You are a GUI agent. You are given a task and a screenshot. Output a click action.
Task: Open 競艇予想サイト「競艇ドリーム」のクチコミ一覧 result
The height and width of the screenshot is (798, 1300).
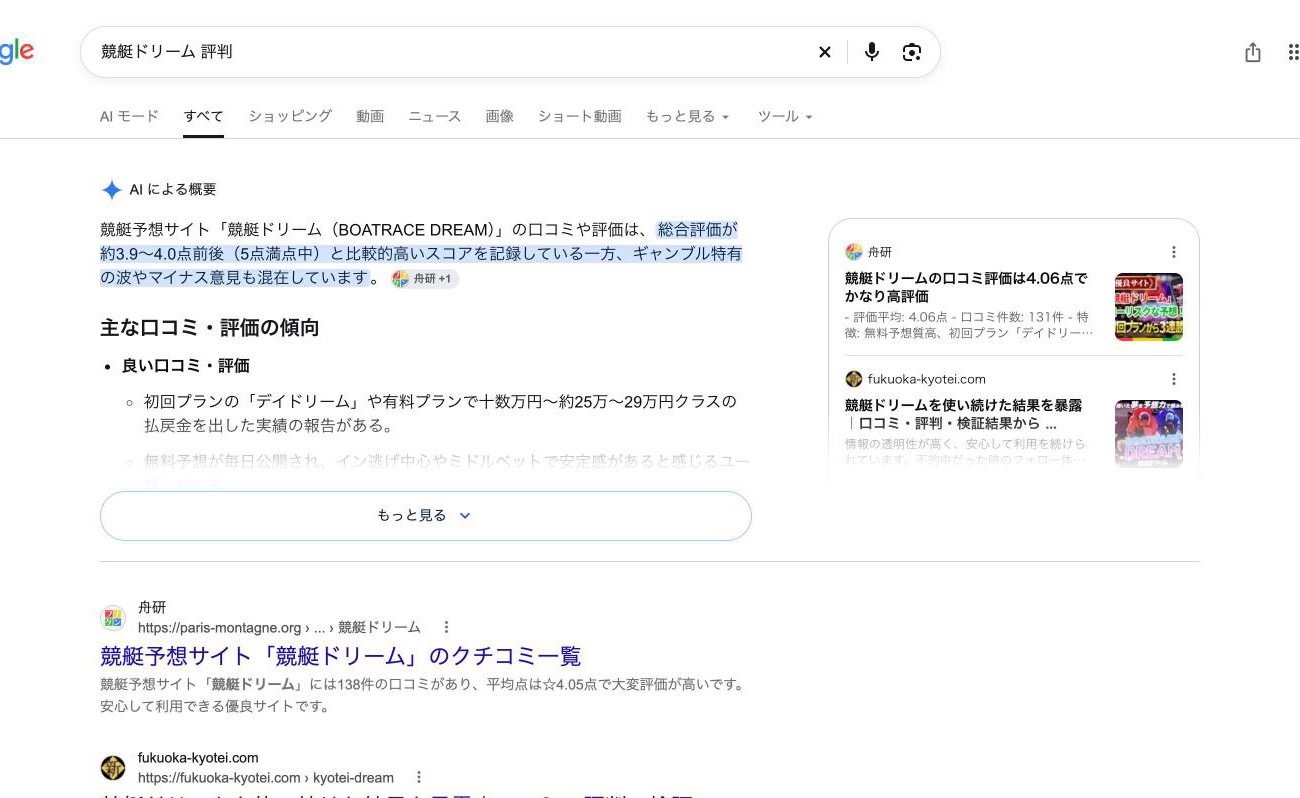340,656
